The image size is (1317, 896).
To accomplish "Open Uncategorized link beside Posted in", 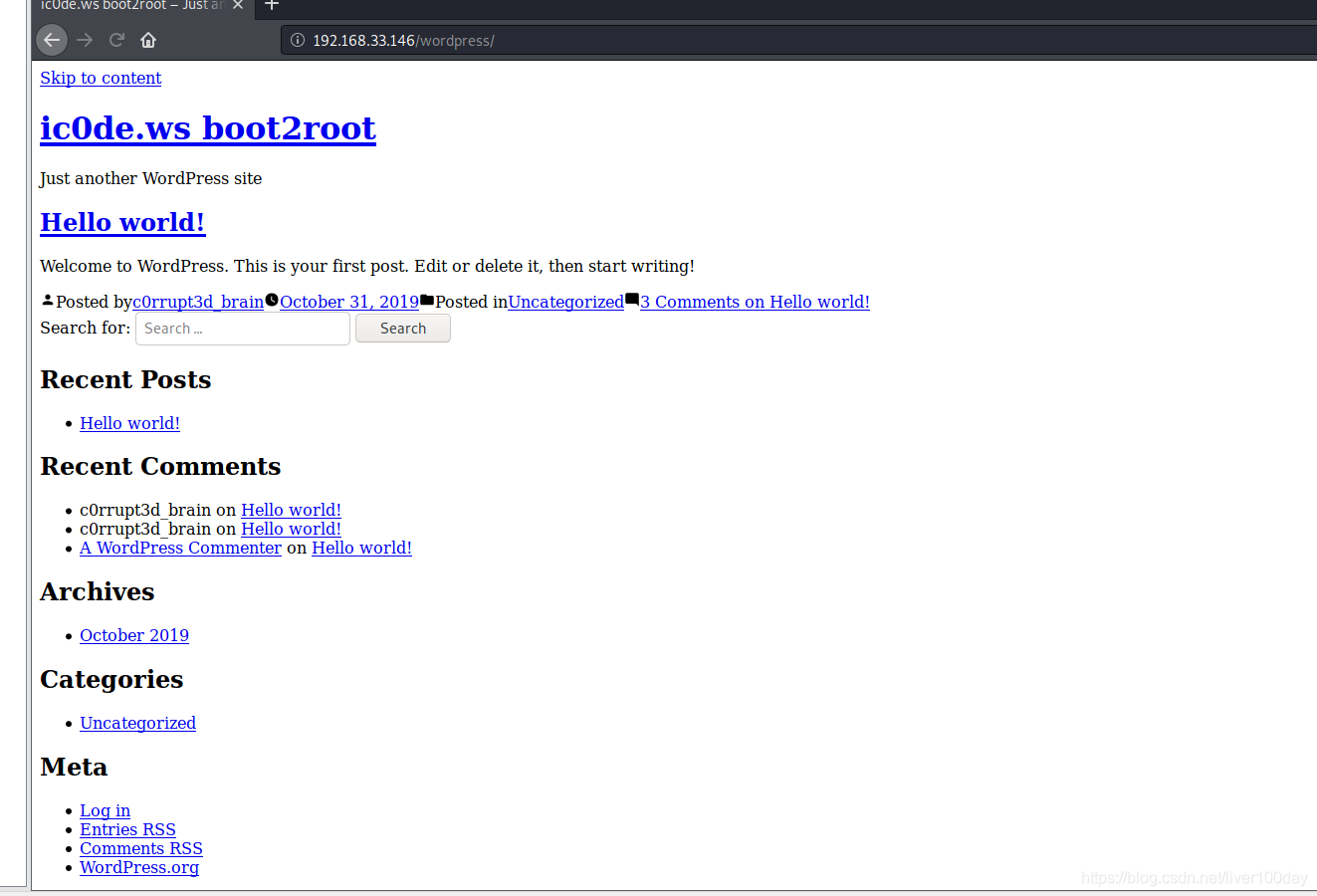I will pyautogui.click(x=566, y=302).
